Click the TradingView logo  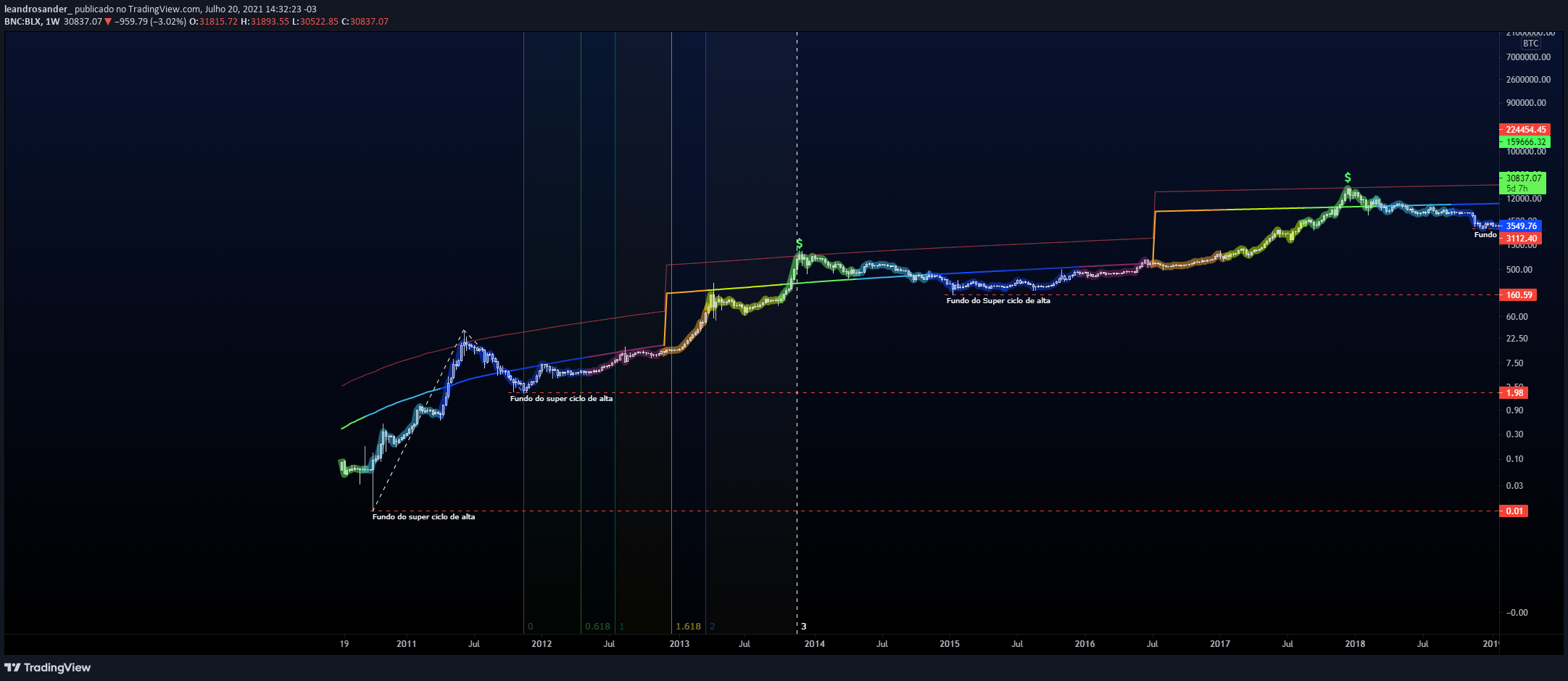(x=48, y=667)
